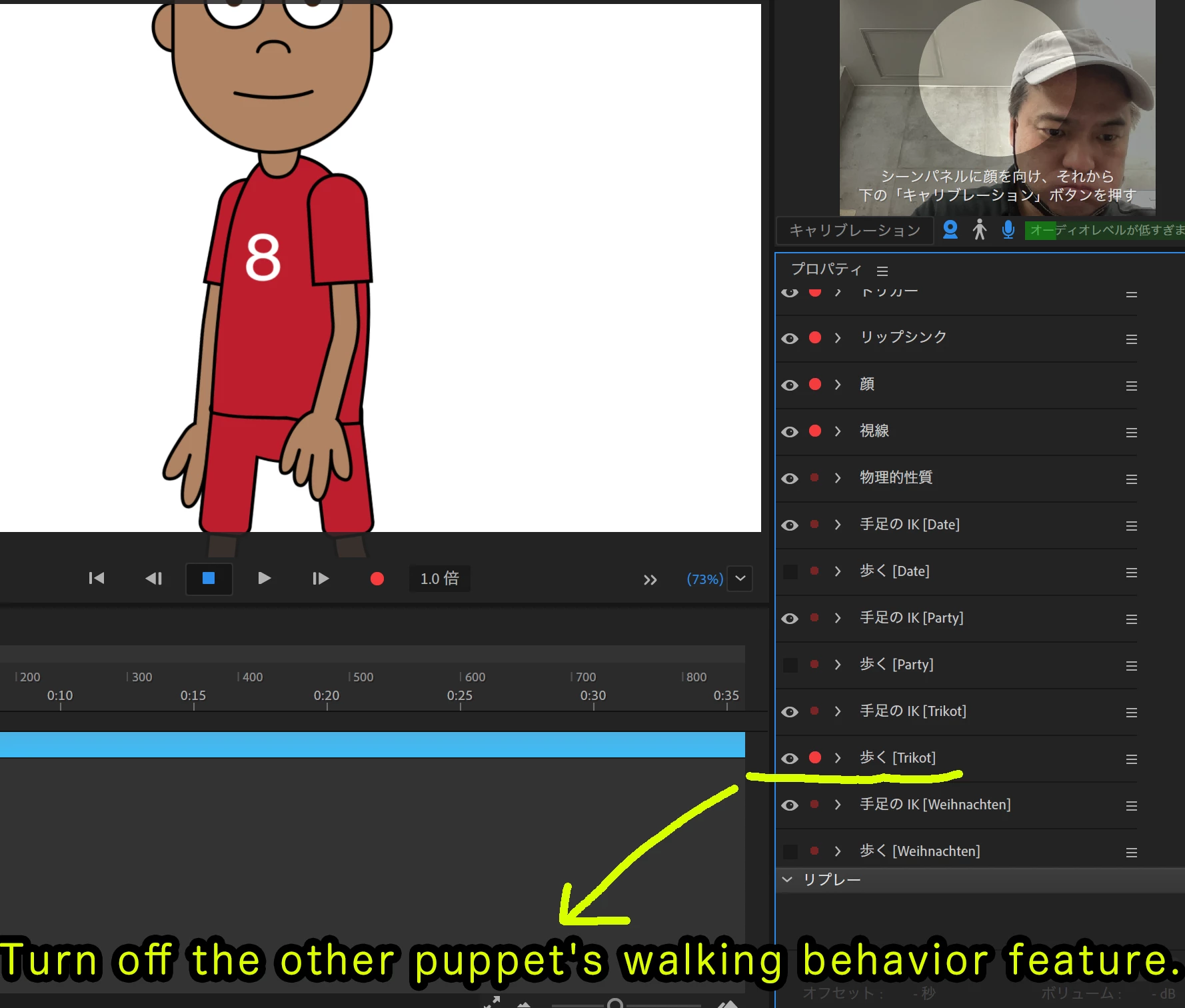
Task: Hide the 顔 behavior
Action: coord(790,385)
